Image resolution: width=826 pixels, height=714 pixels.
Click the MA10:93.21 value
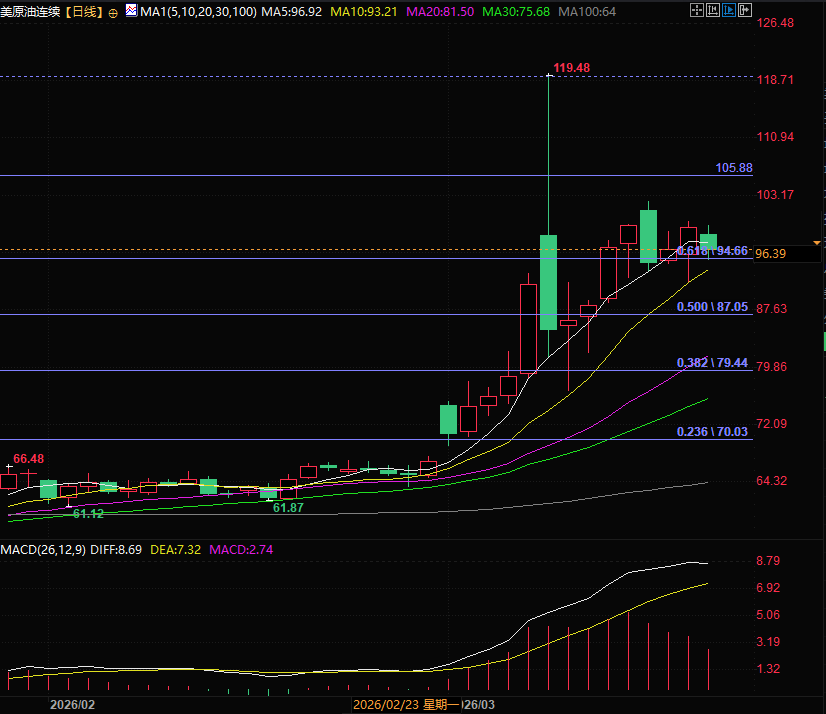pyautogui.click(x=363, y=12)
